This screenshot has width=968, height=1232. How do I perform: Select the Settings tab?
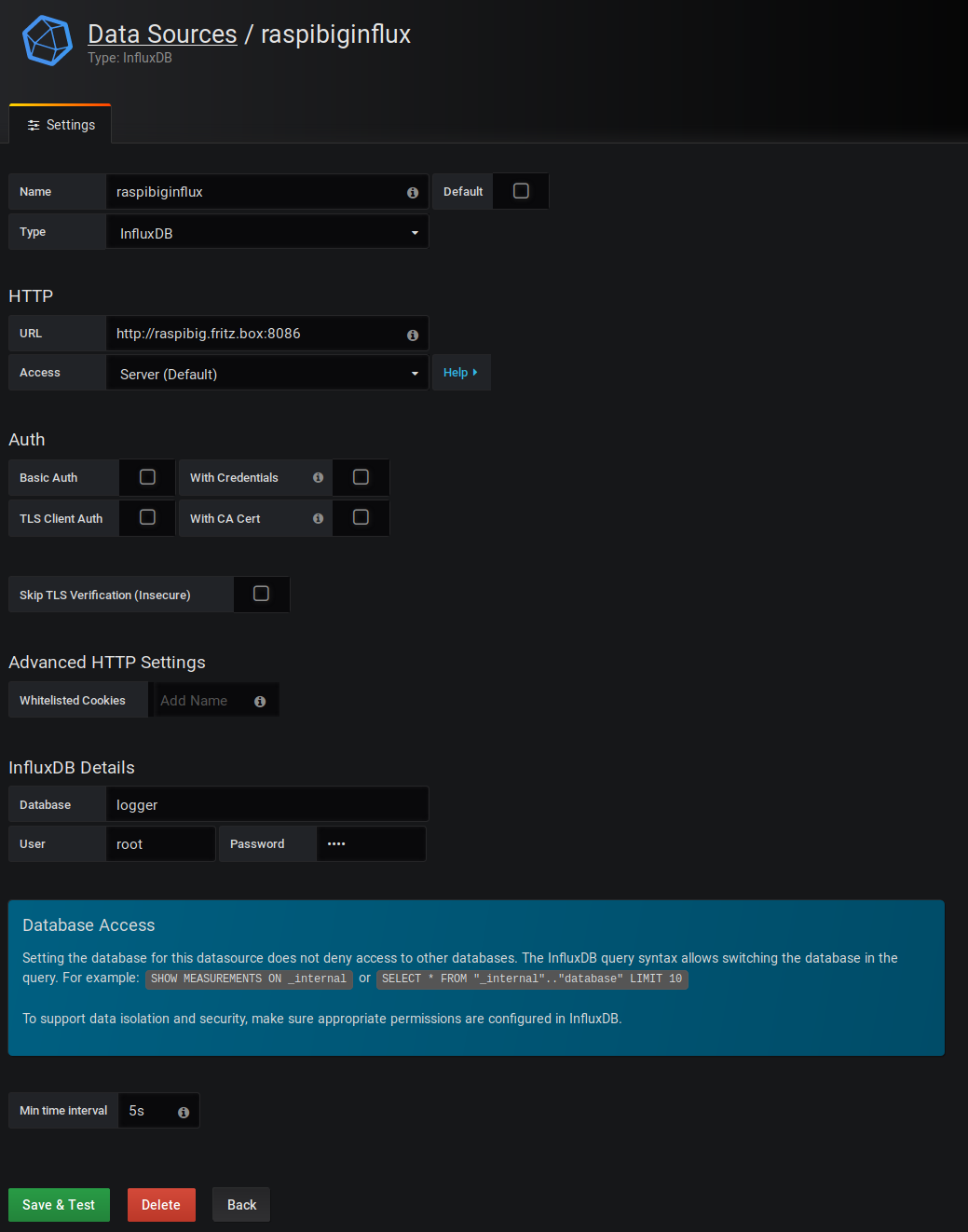click(61, 125)
